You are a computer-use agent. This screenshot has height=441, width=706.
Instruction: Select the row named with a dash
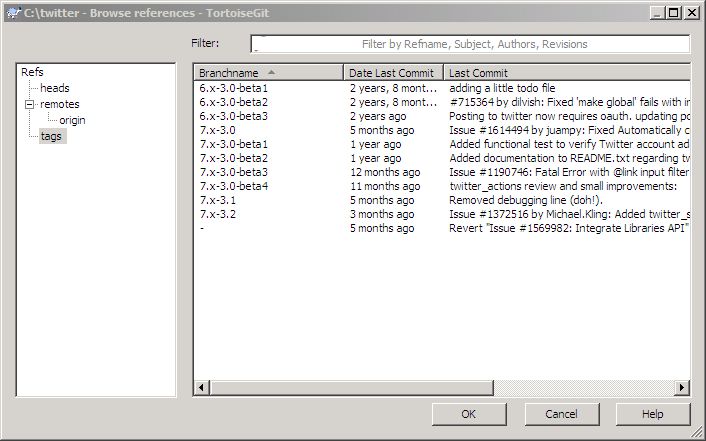tap(202, 228)
